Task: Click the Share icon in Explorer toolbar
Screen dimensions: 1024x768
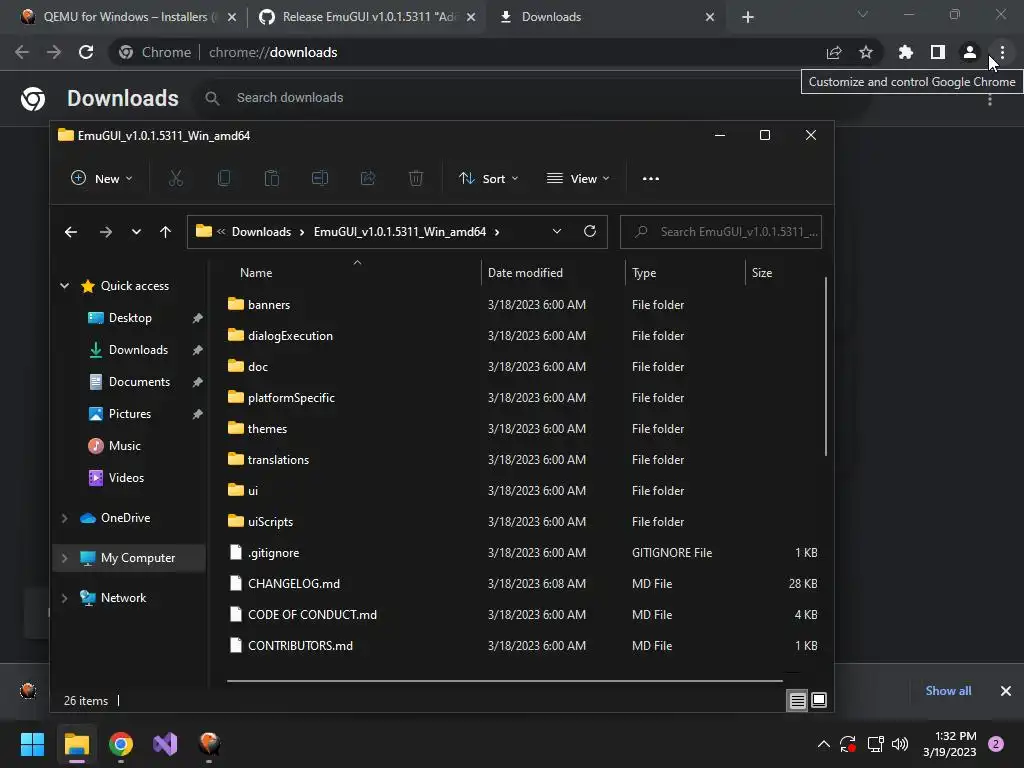Action: 368,178
